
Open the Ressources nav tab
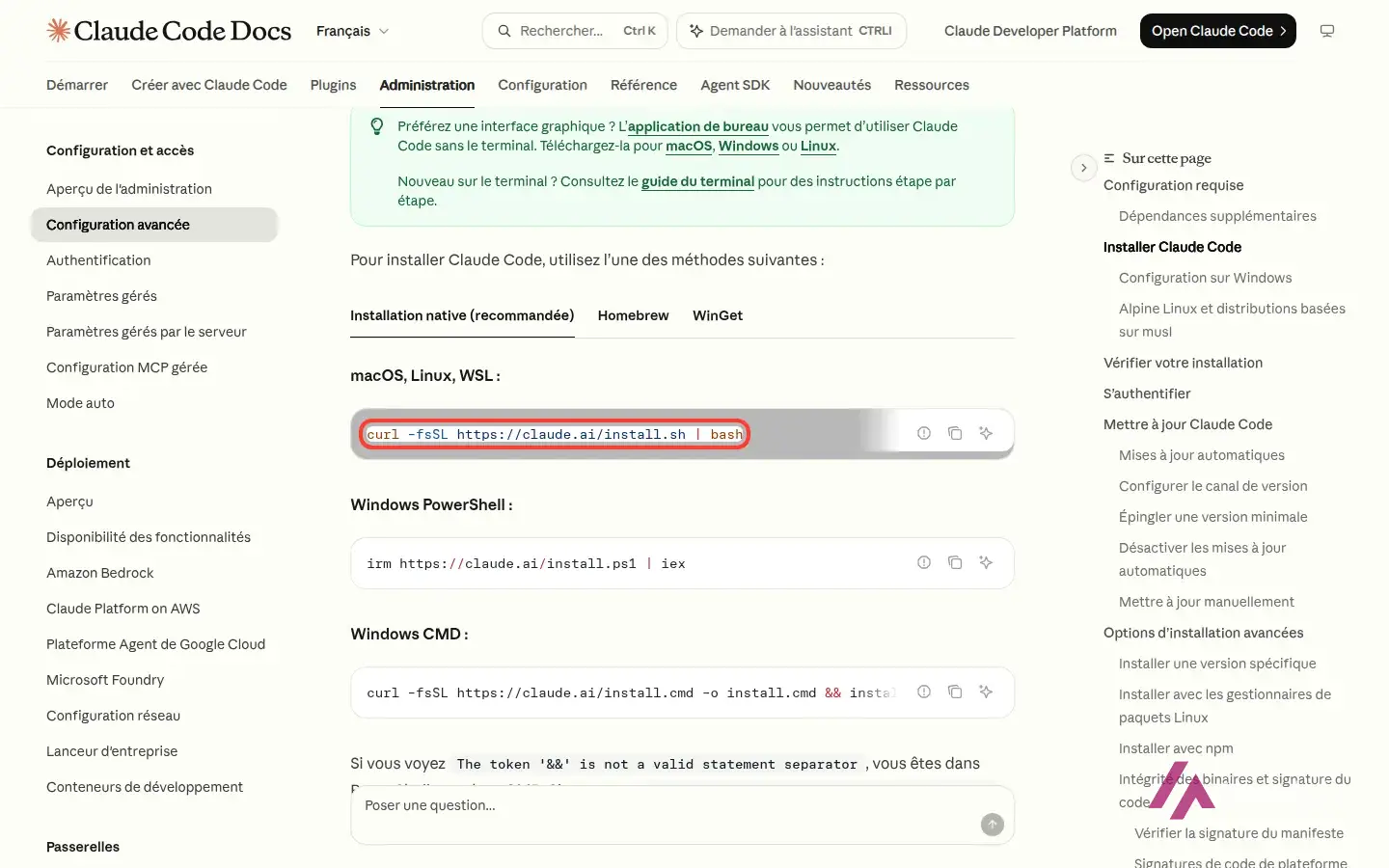point(932,85)
